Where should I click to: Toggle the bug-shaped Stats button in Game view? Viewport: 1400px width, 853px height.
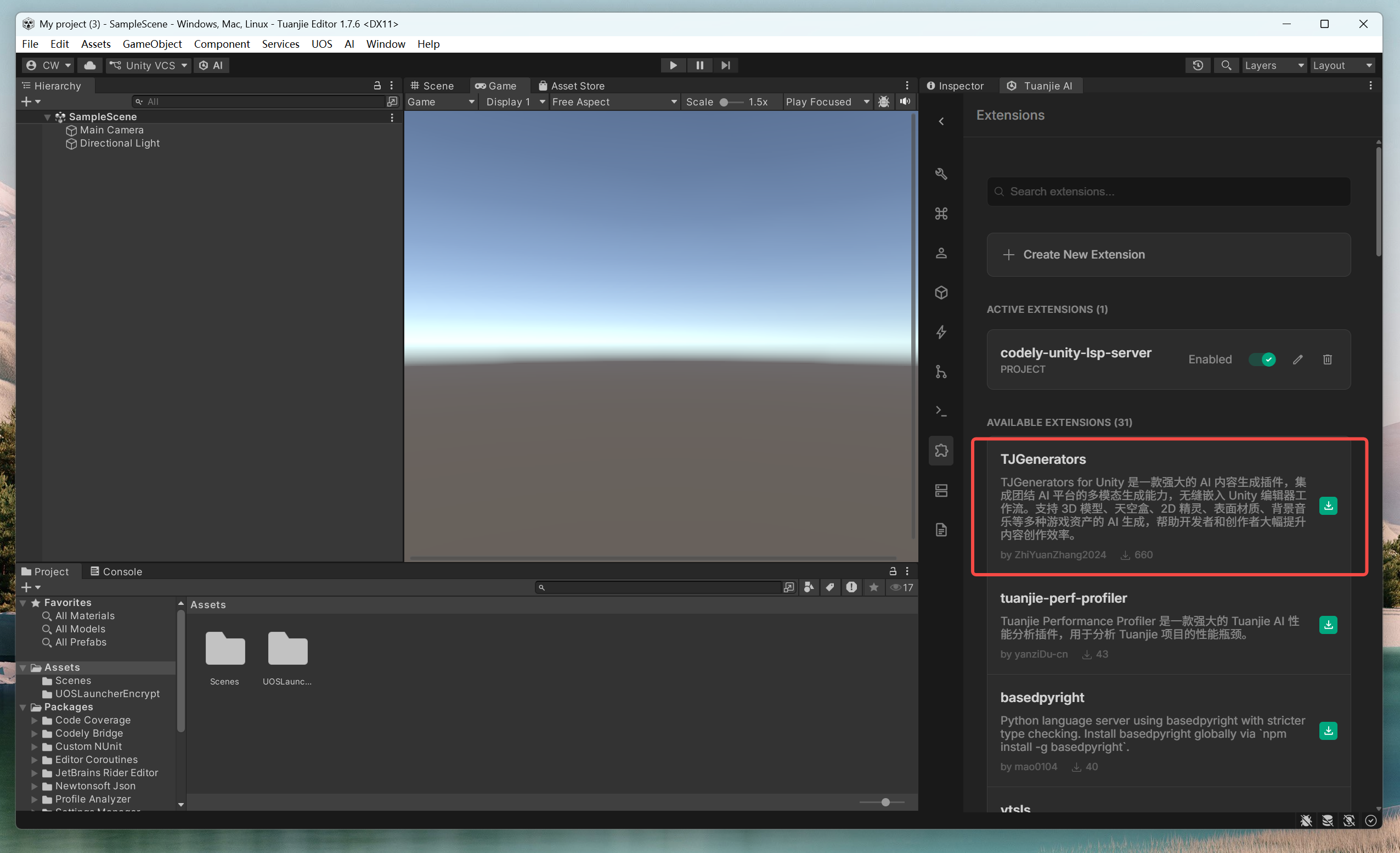pyautogui.click(x=884, y=102)
